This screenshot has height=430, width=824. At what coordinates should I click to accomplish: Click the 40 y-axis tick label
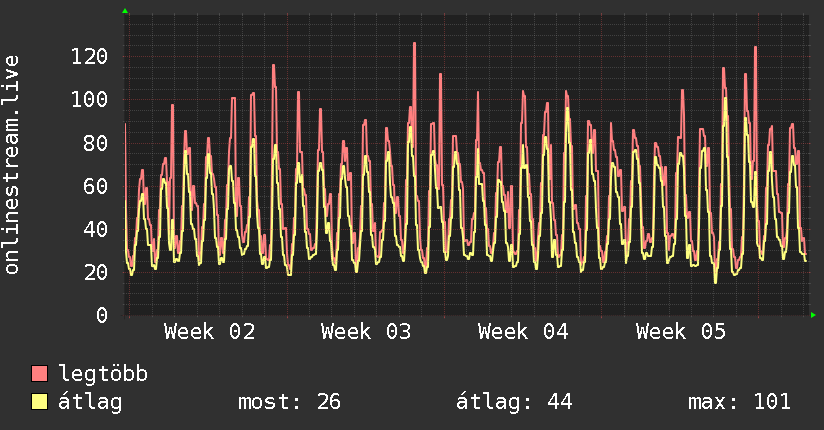[x=96, y=229]
